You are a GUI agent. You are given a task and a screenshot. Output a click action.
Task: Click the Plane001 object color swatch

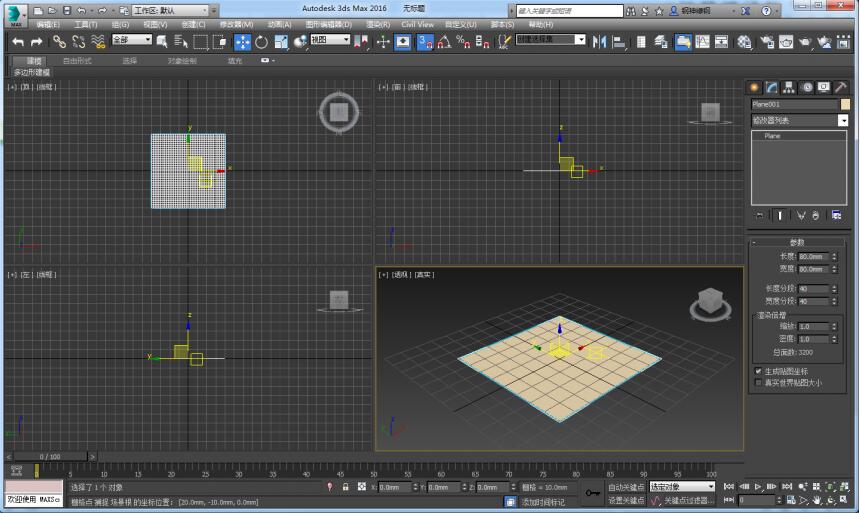pyautogui.click(x=845, y=104)
